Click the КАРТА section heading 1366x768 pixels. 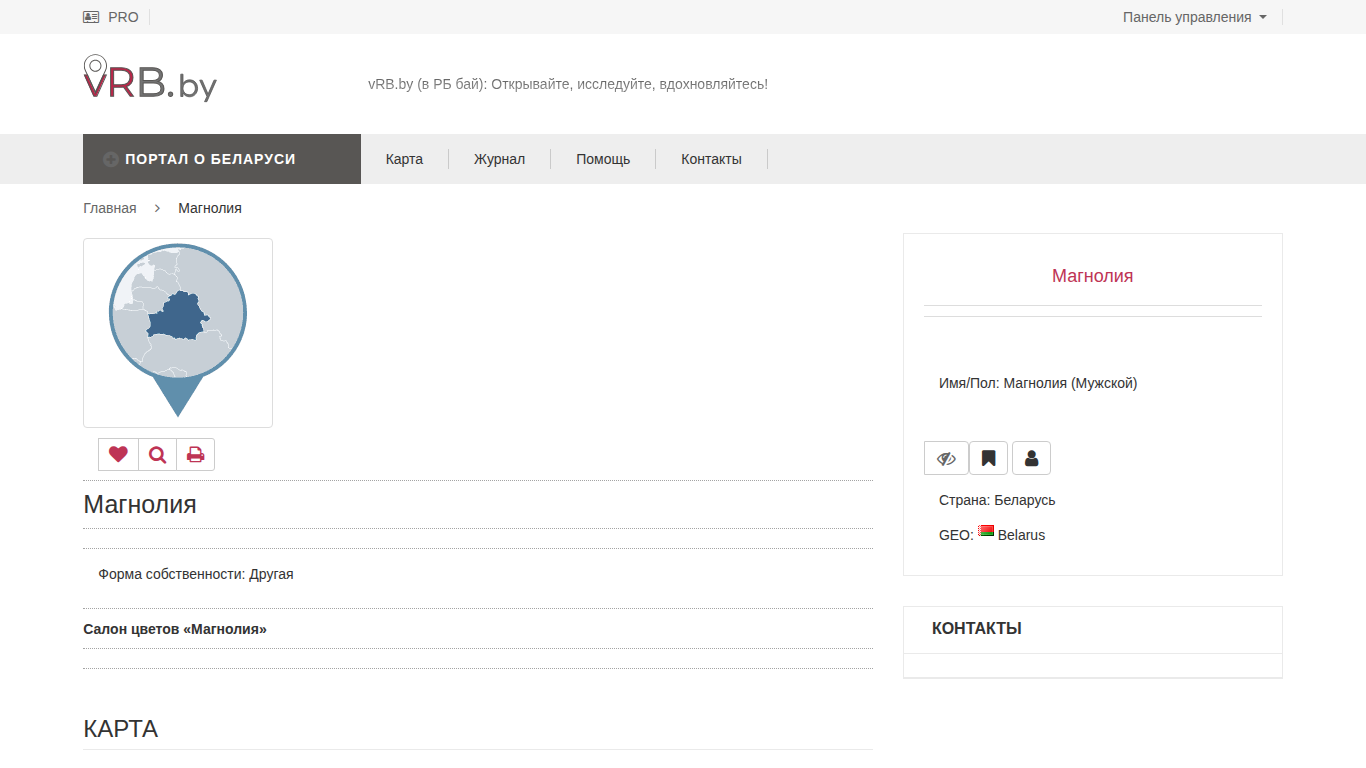pyautogui.click(x=121, y=728)
